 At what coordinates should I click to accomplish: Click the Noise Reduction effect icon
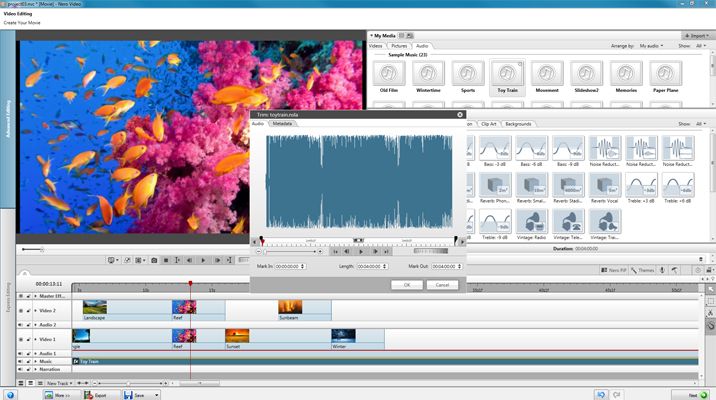[x=605, y=149]
